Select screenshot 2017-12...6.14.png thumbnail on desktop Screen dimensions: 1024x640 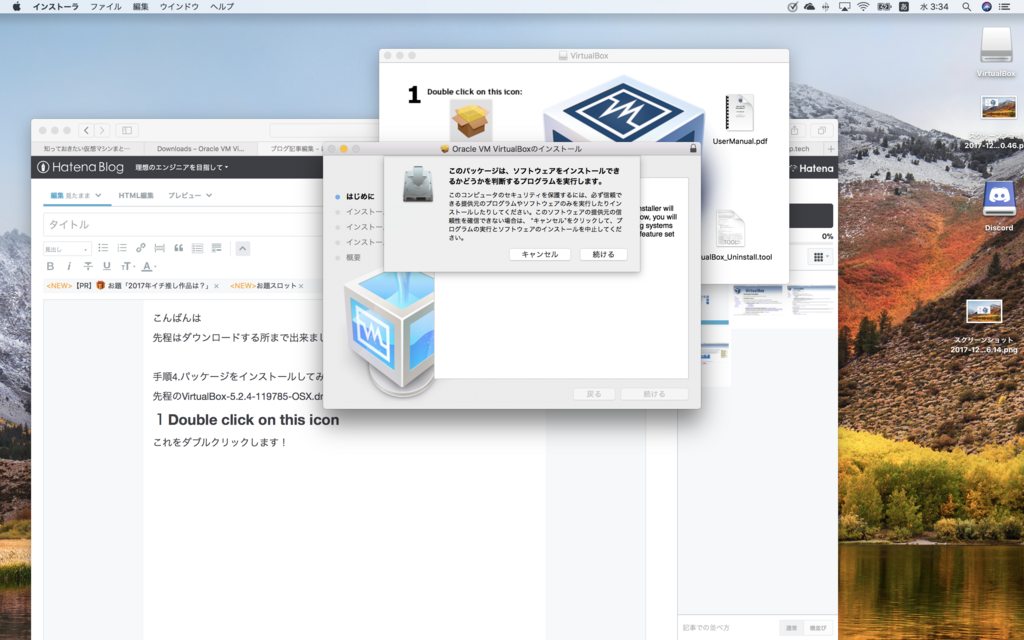click(984, 312)
